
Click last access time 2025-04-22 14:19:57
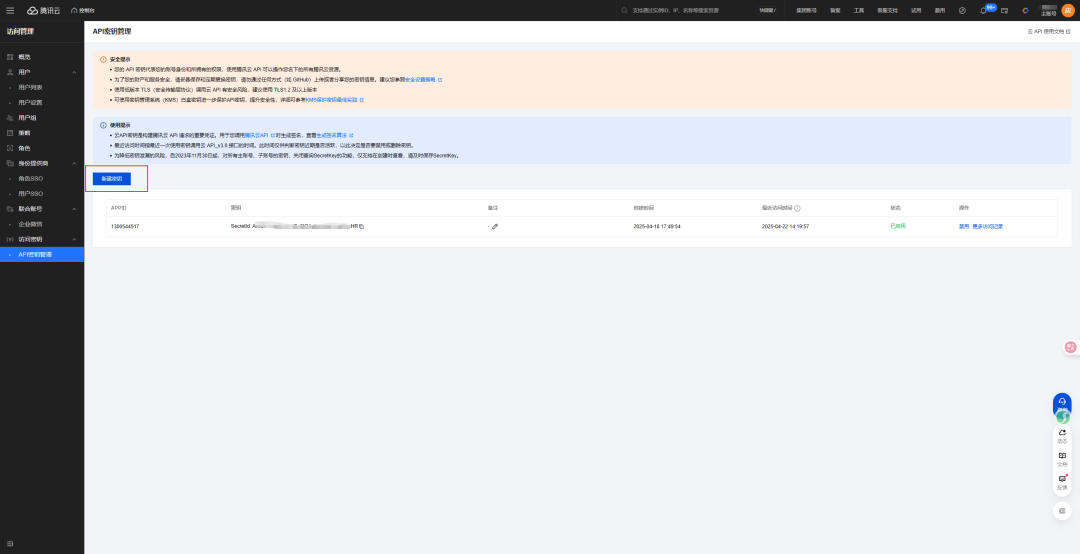tap(785, 226)
